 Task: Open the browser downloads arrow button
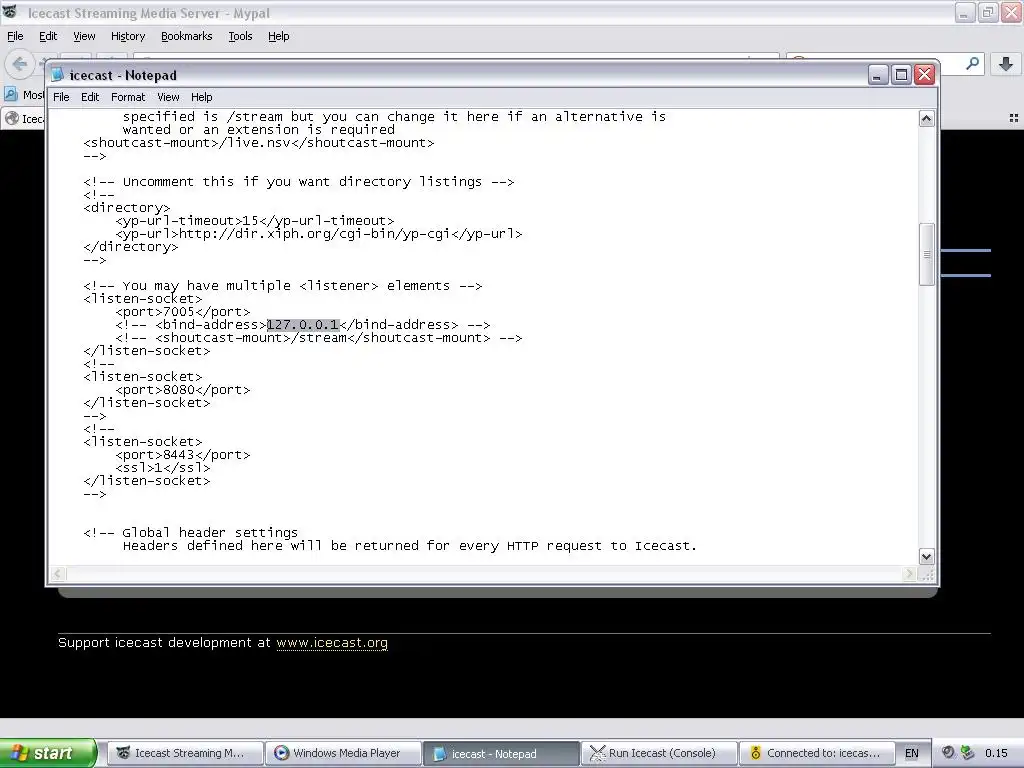coord(1006,64)
